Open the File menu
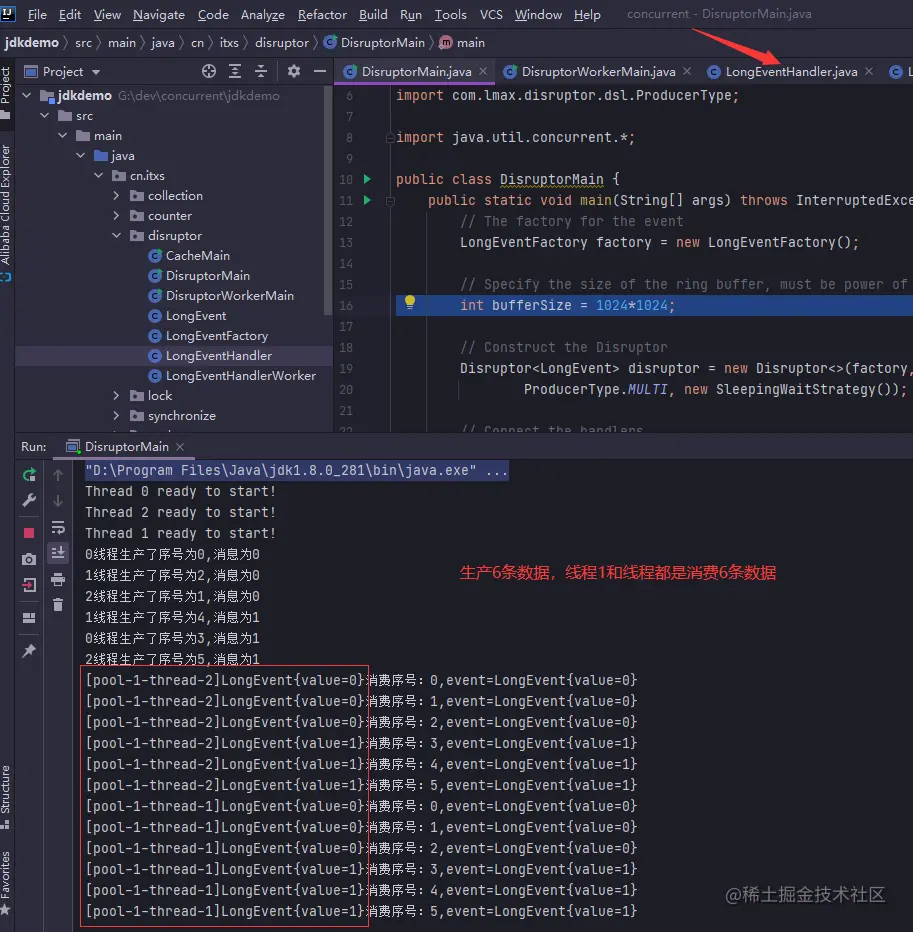The height and width of the screenshot is (932, 913). click(x=37, y=14)
